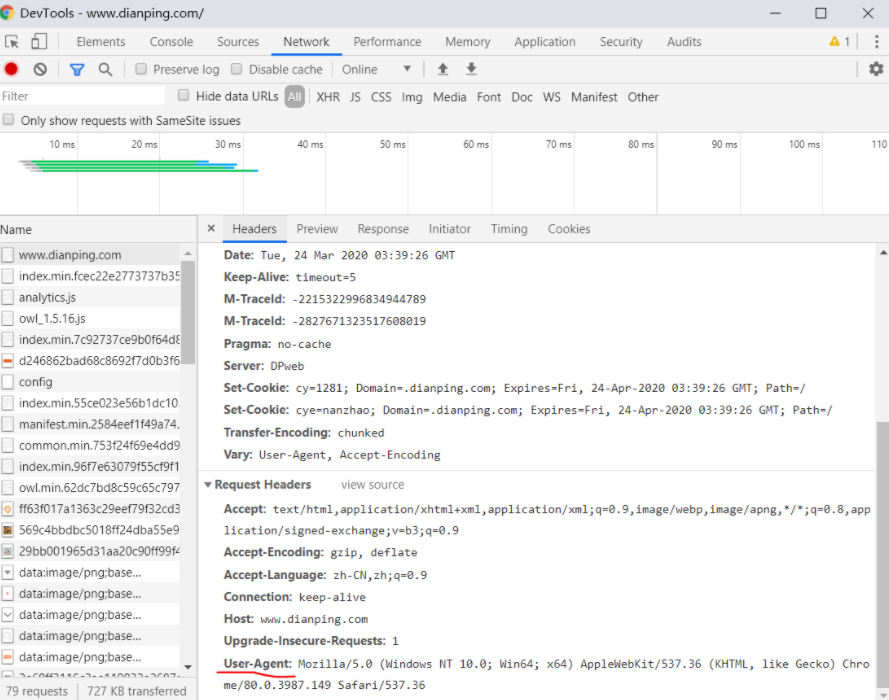Click the Name column header
889x700 pixels.
pyautogui.click(x=98, y=230)
